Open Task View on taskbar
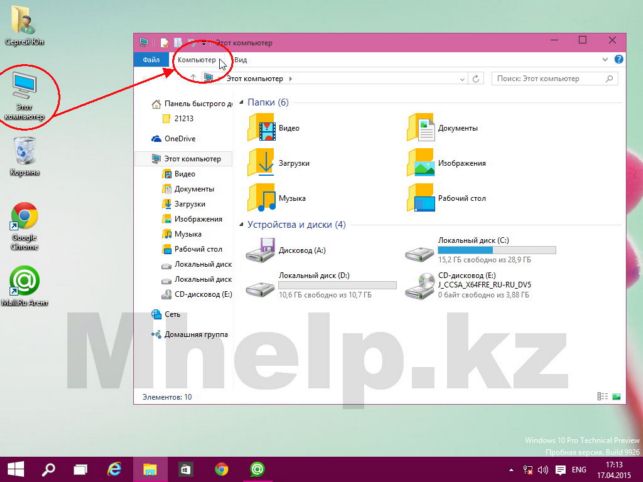The width and height of the screenshot is (643, 482). click(x=80, y=469)
